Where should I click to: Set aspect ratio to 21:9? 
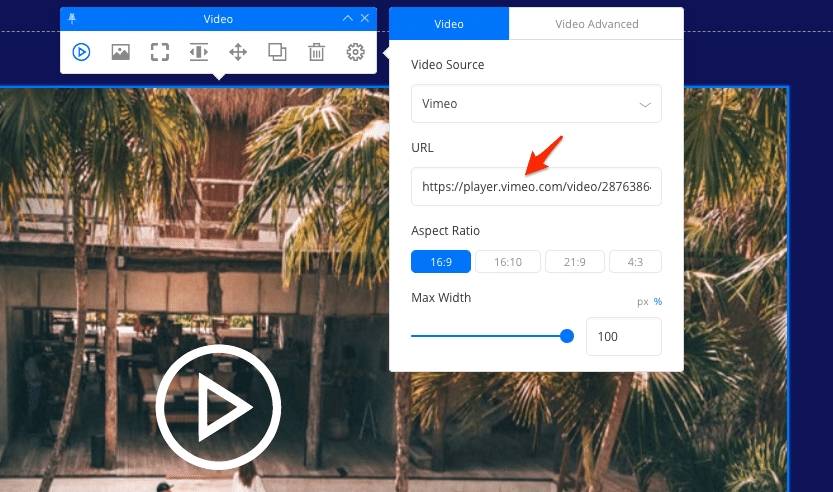(x=574, y=262)
